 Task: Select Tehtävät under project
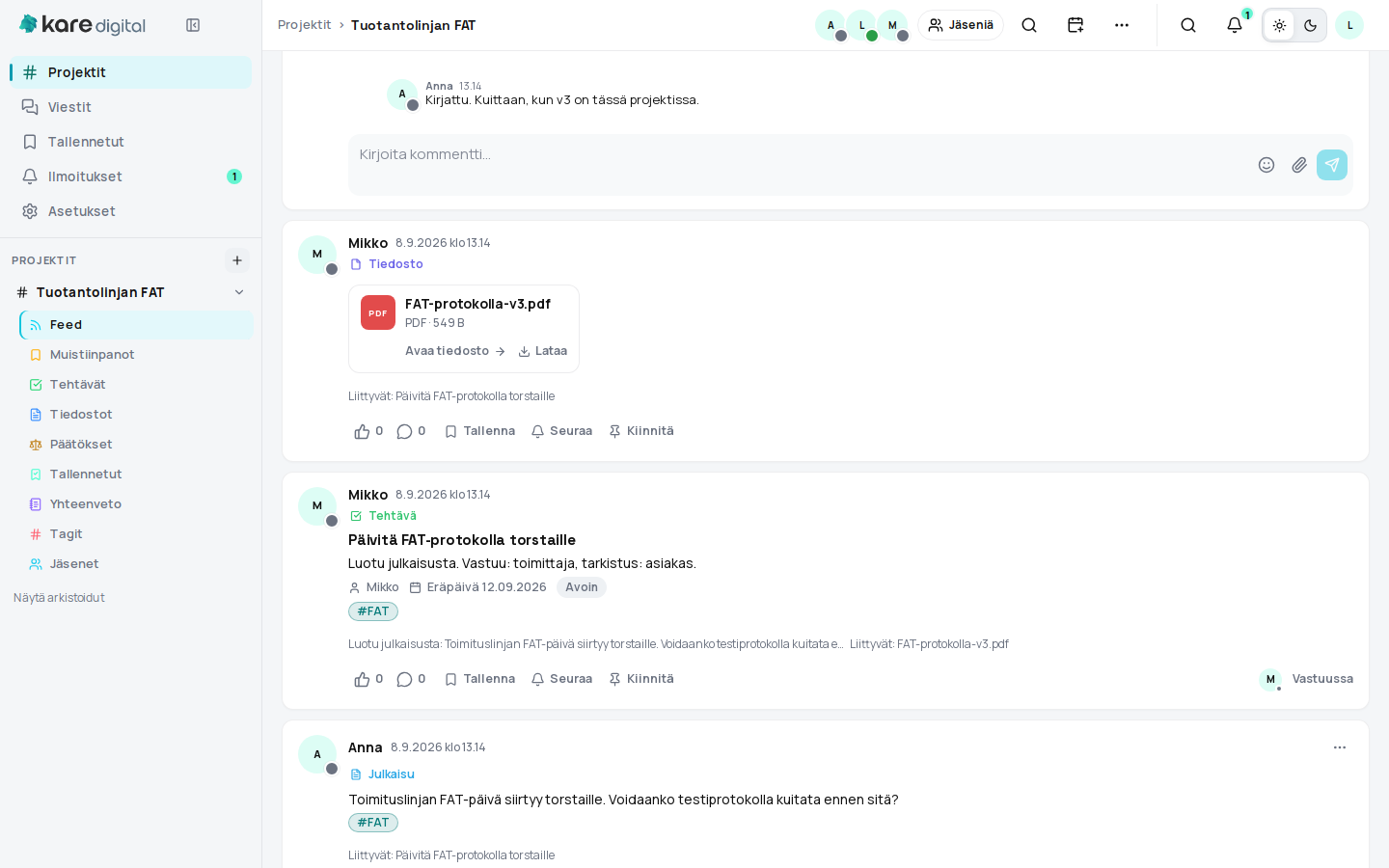pos(136,385)
